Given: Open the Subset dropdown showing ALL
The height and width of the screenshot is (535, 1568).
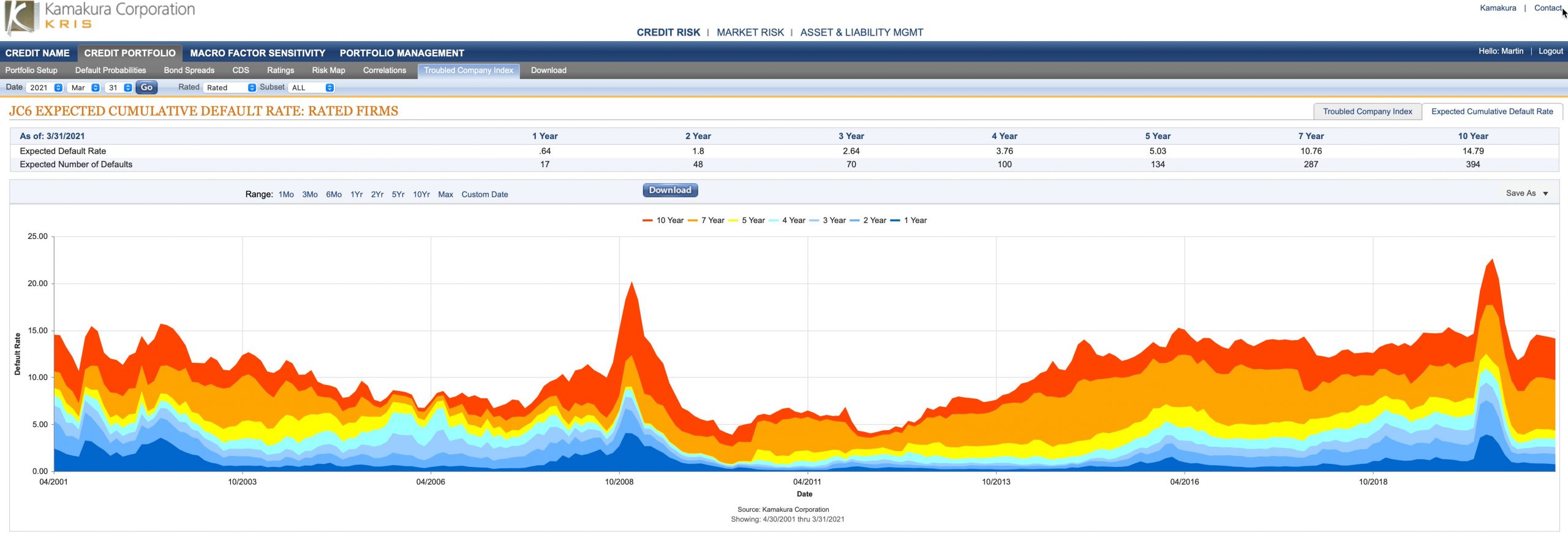Looking at the screenshot, I should (x=311, y=88).
